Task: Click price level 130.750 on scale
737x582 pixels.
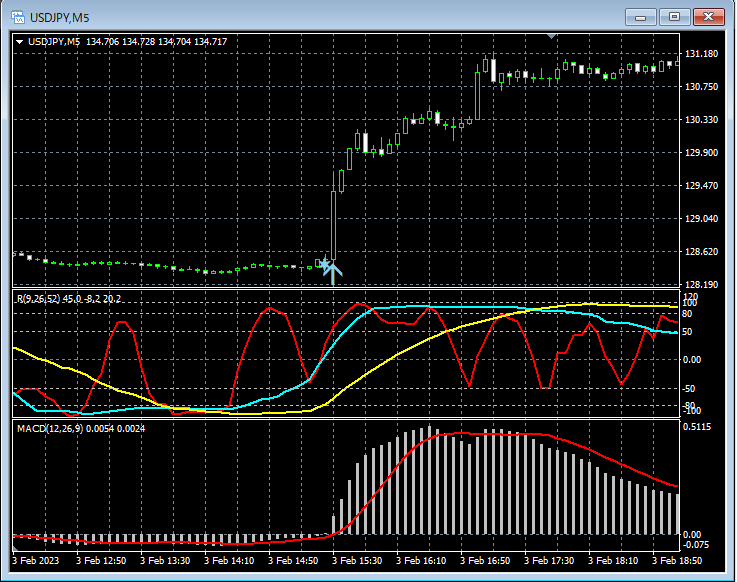Action: (x=702, y=87)
